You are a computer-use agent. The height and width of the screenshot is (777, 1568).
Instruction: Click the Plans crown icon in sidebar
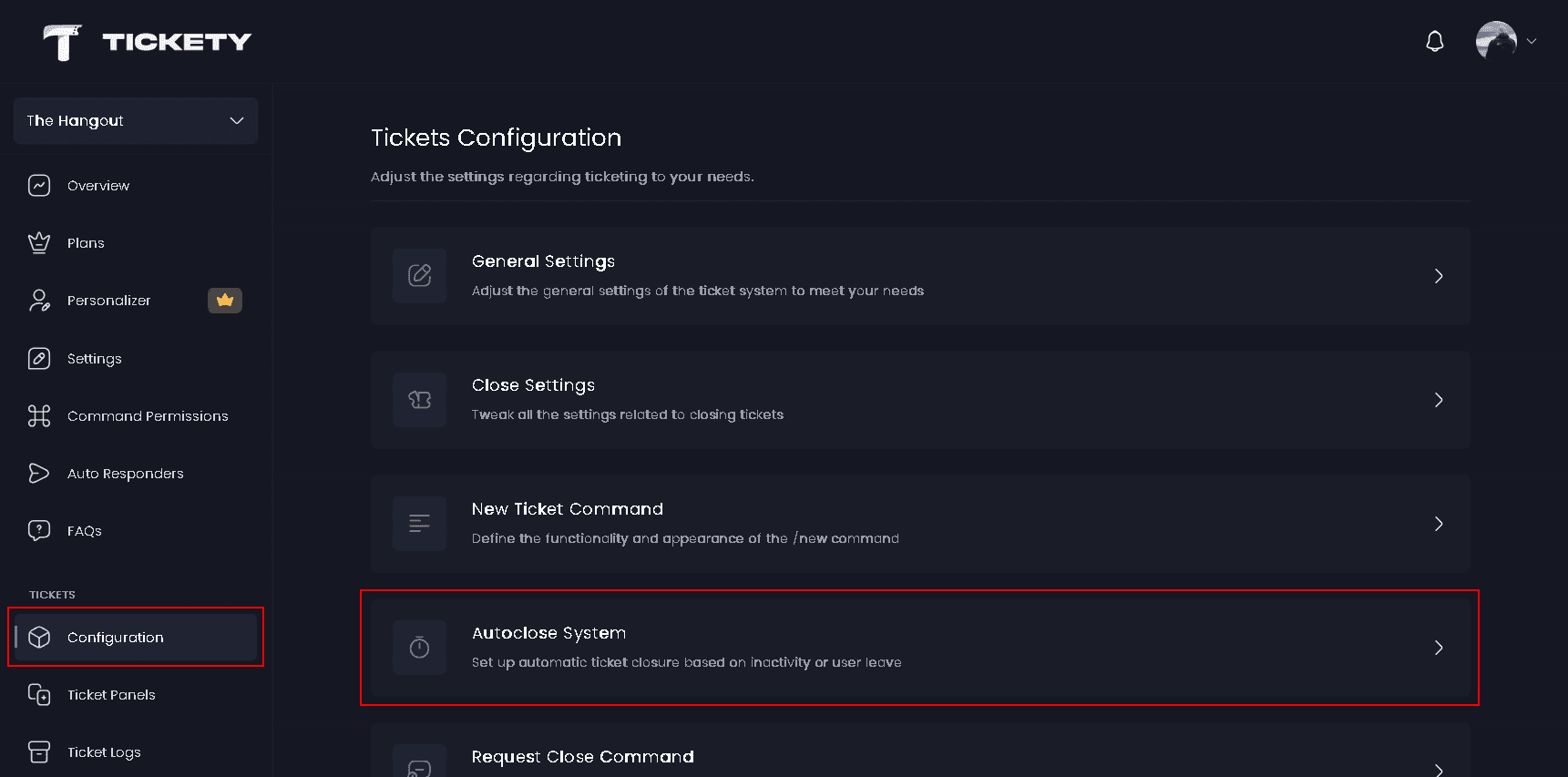tap(39, 243)
